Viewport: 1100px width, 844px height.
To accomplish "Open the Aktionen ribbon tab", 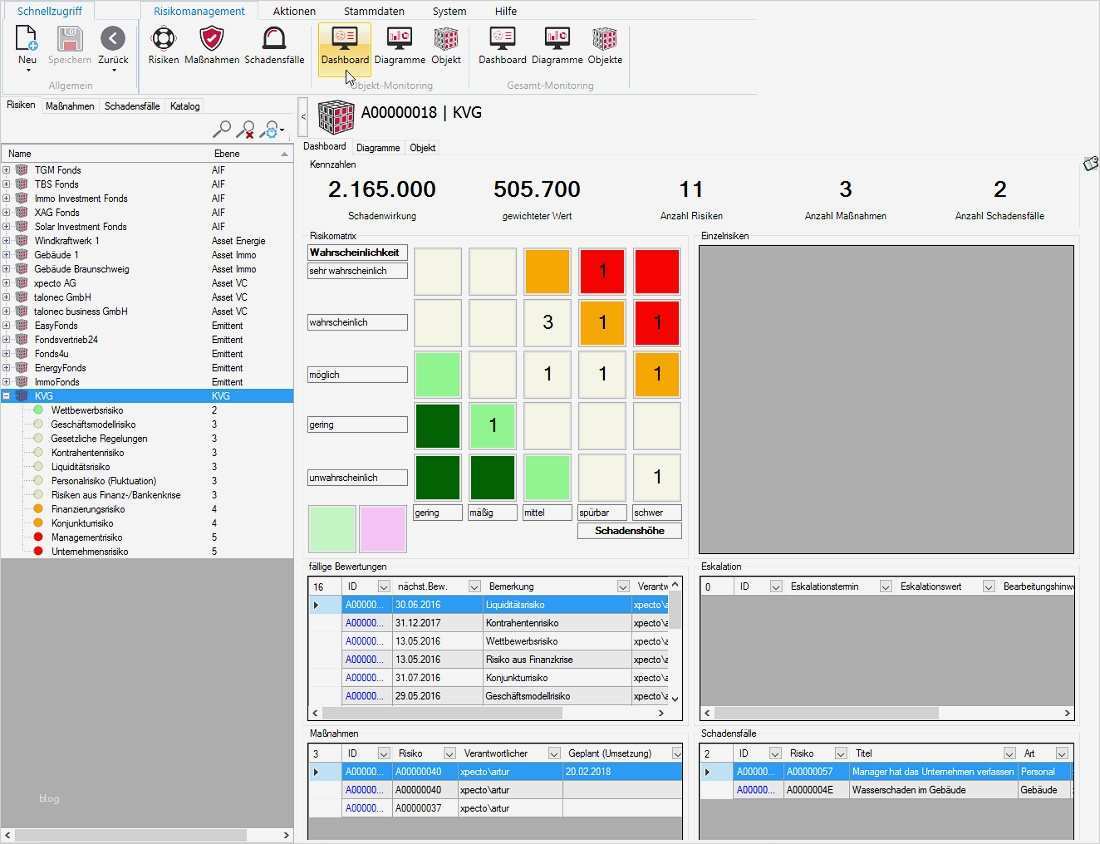I will point(294,11).
